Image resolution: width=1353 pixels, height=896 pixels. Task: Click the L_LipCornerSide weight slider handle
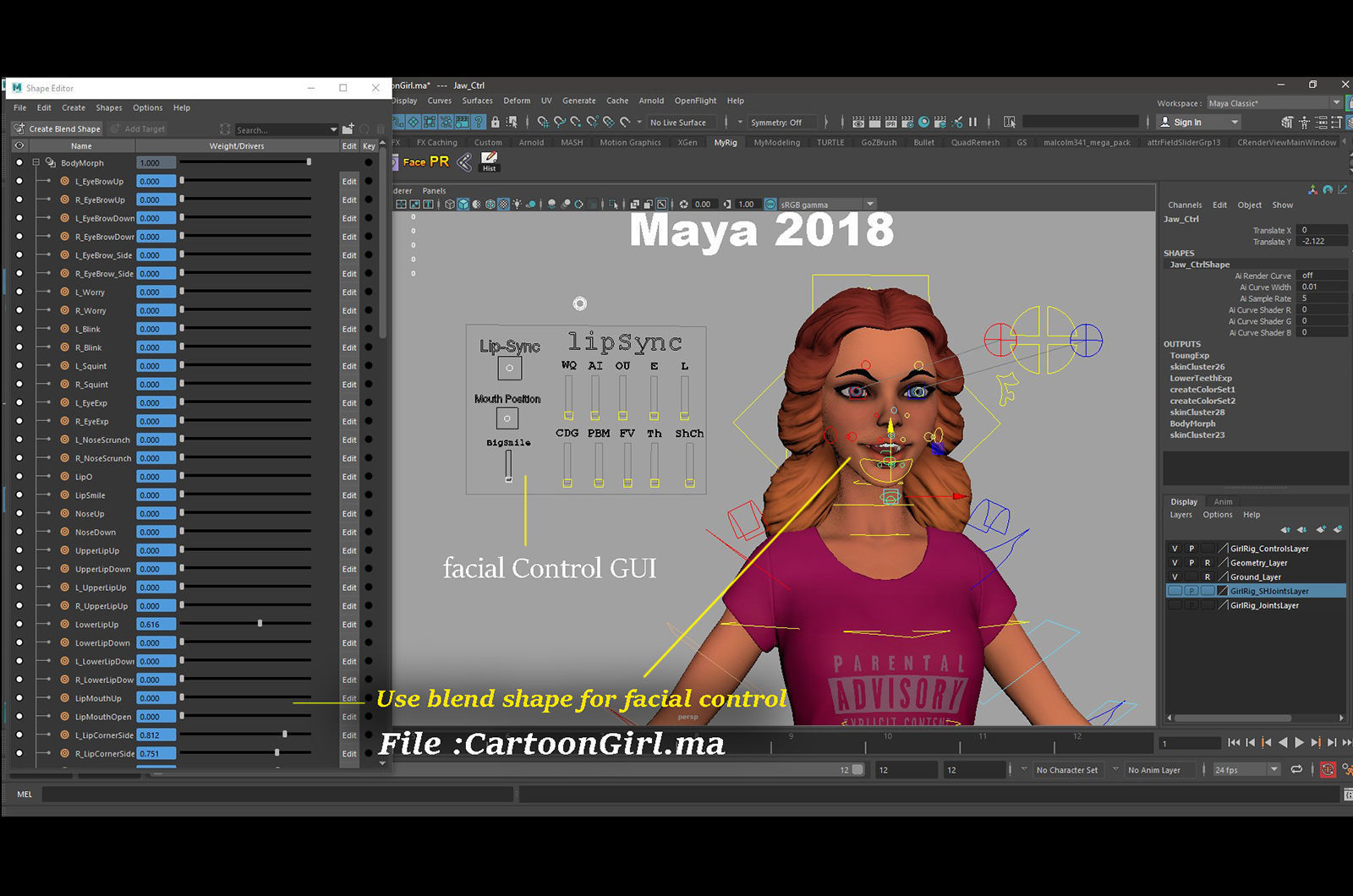(284, 734)
